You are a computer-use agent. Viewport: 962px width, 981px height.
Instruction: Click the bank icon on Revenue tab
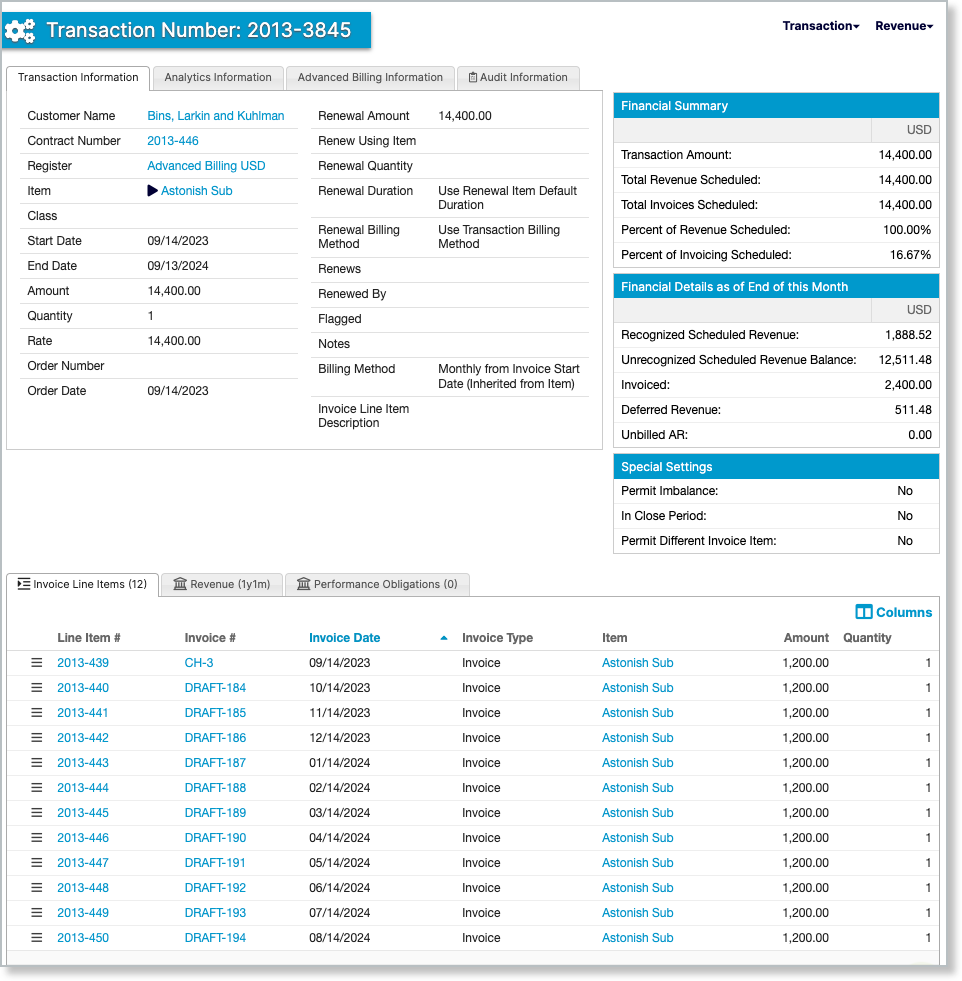coord(180,584)
